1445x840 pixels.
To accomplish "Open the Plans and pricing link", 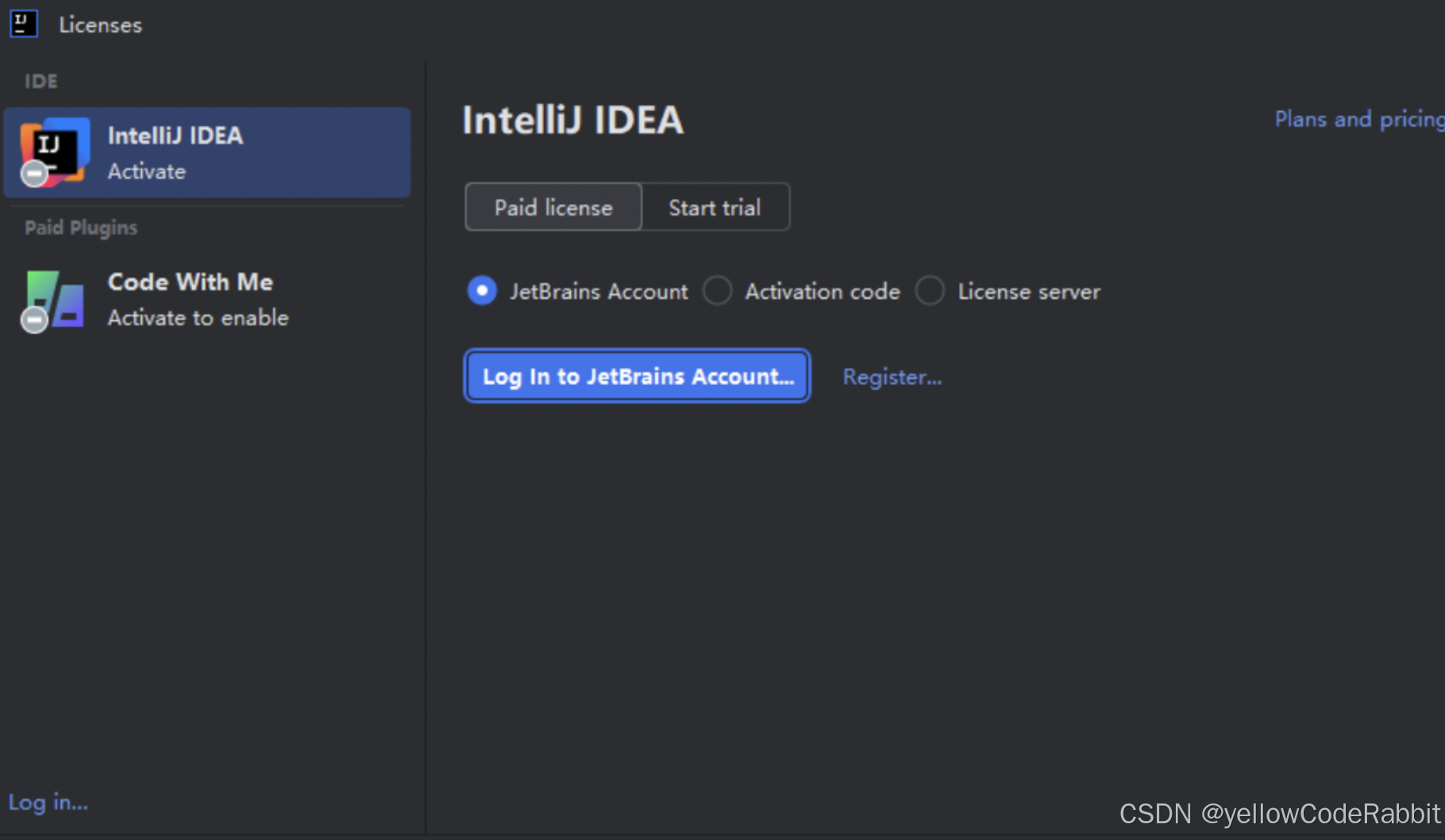I will click(1359, 119).
